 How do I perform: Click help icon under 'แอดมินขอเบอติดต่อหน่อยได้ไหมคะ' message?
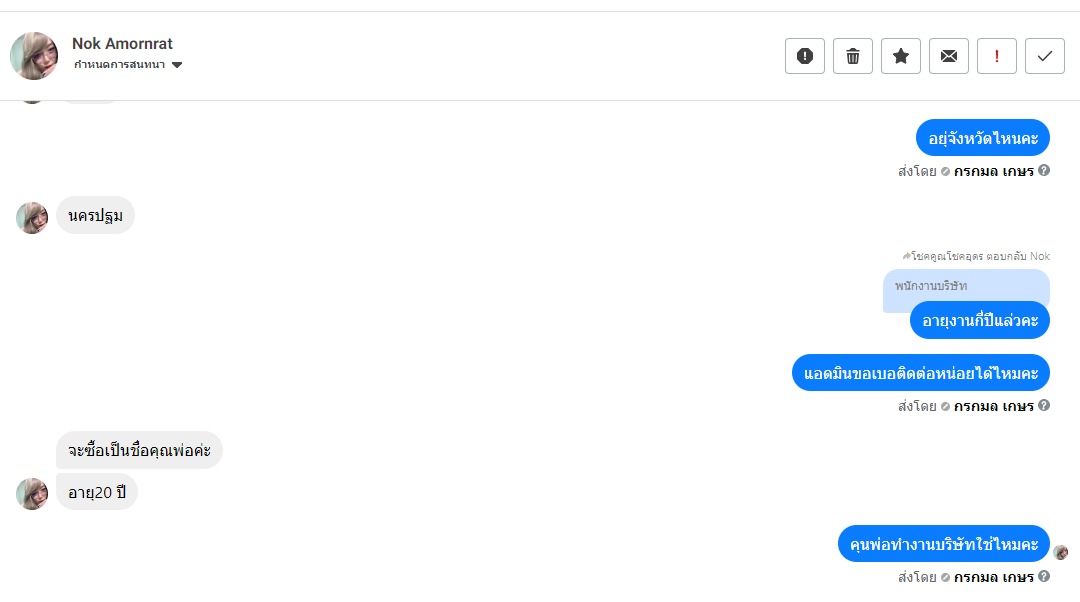click(x=1044, y=405)
